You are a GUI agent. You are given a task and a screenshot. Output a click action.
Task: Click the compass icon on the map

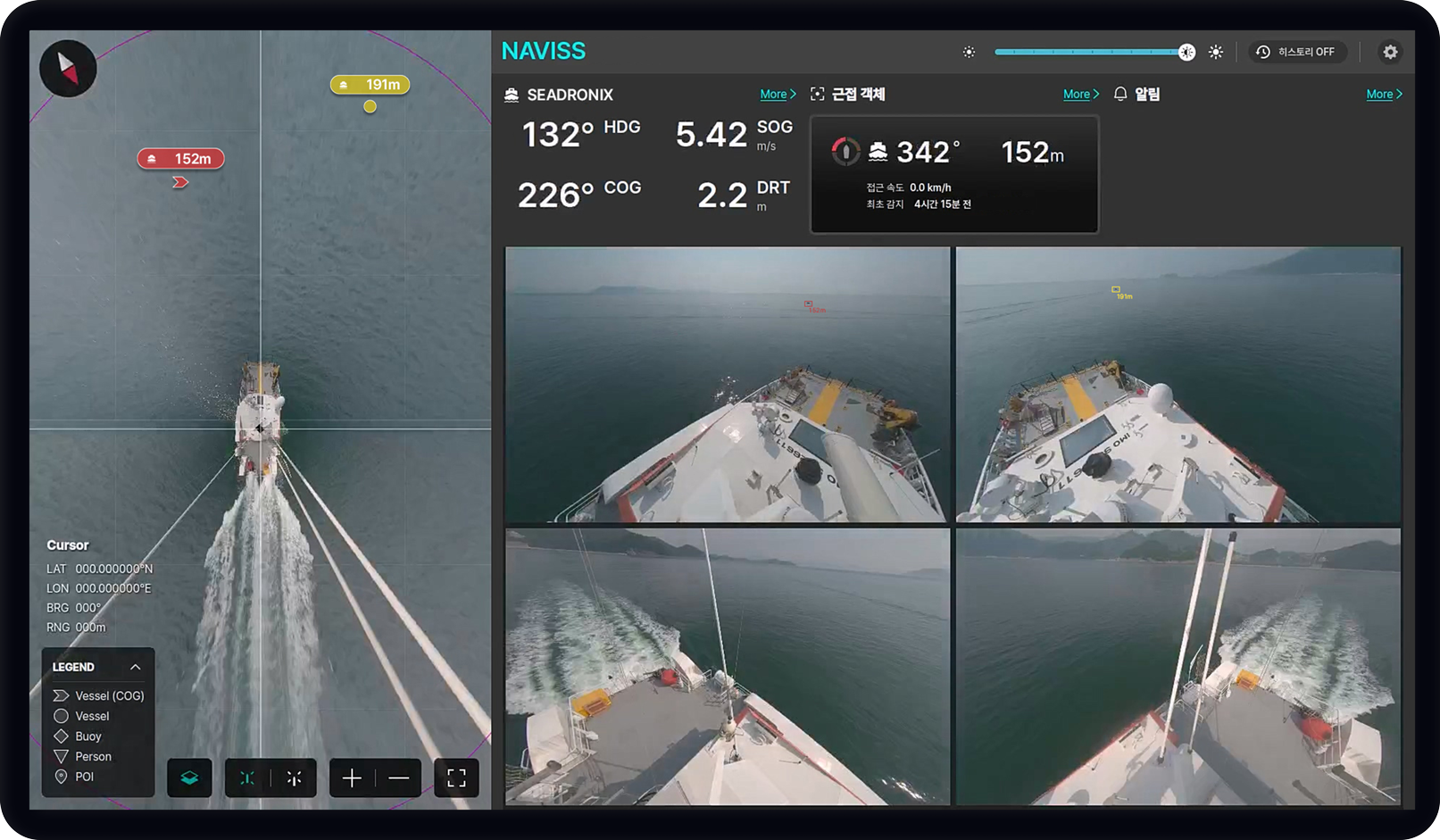pyautogui.click(x=68, y=69)
